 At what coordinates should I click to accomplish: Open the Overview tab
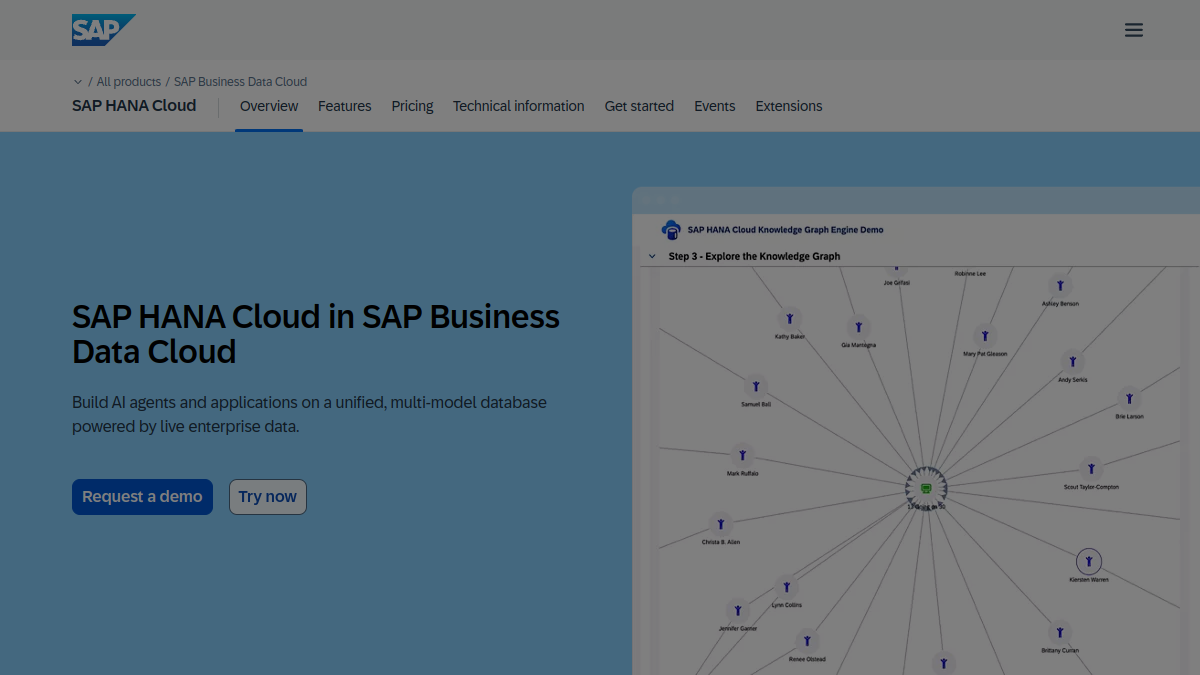(269, 106)
